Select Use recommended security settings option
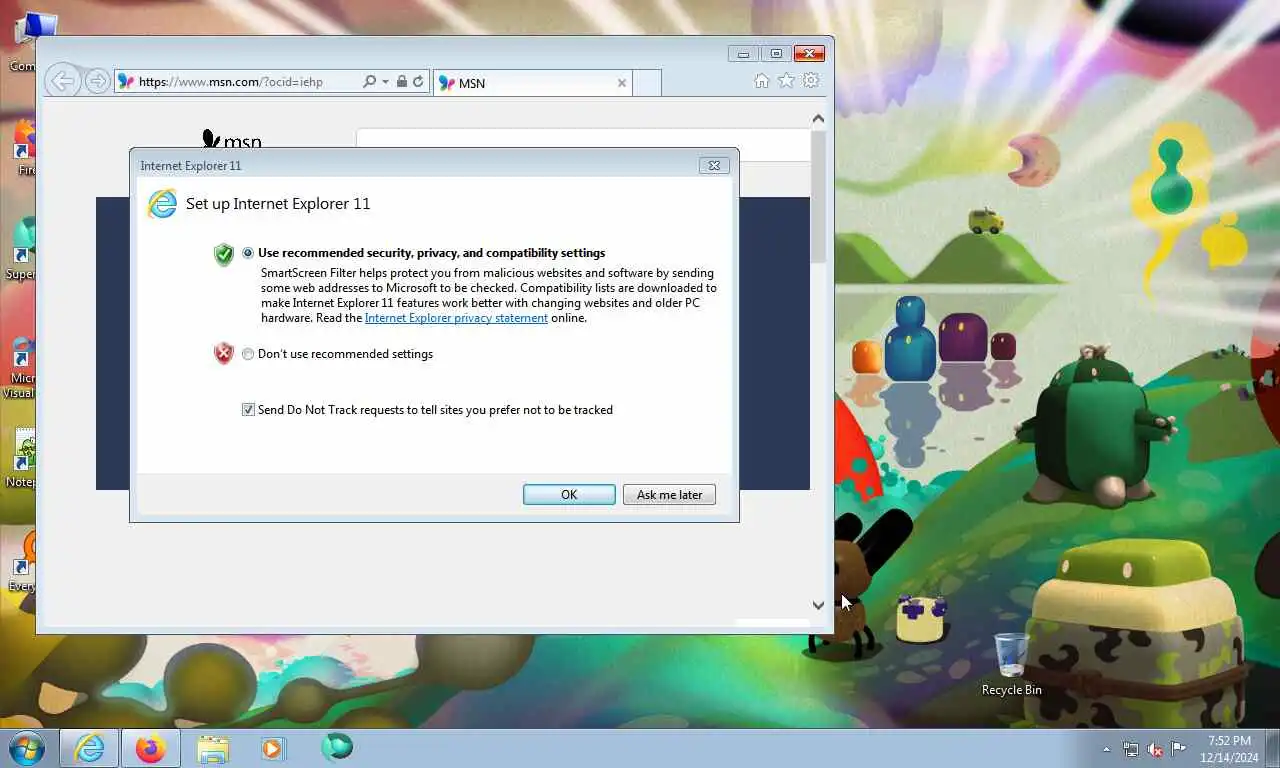Viewport: 1280px width, 768px height. point(248,253)
